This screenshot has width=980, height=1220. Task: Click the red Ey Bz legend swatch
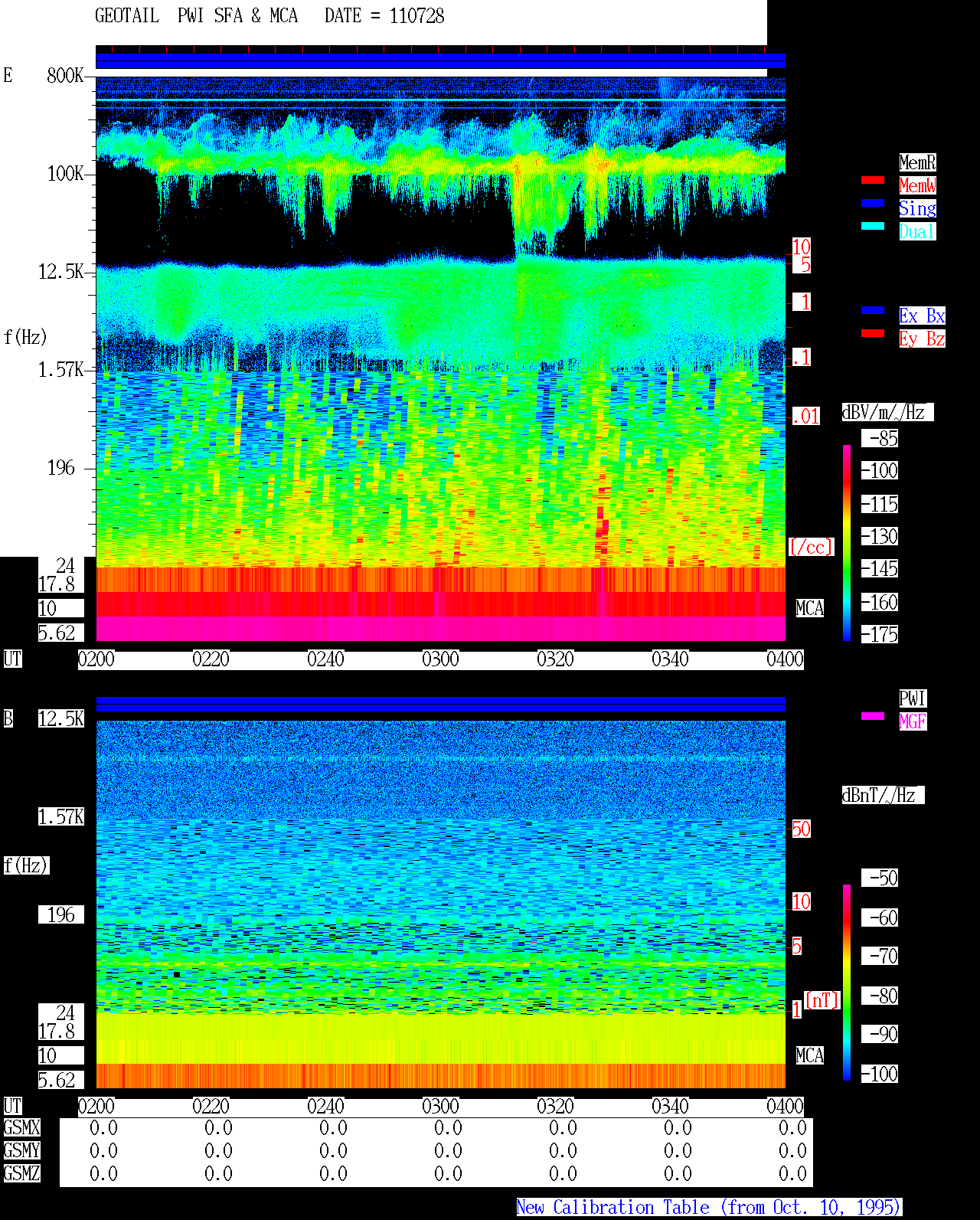(x=873, y=333)
